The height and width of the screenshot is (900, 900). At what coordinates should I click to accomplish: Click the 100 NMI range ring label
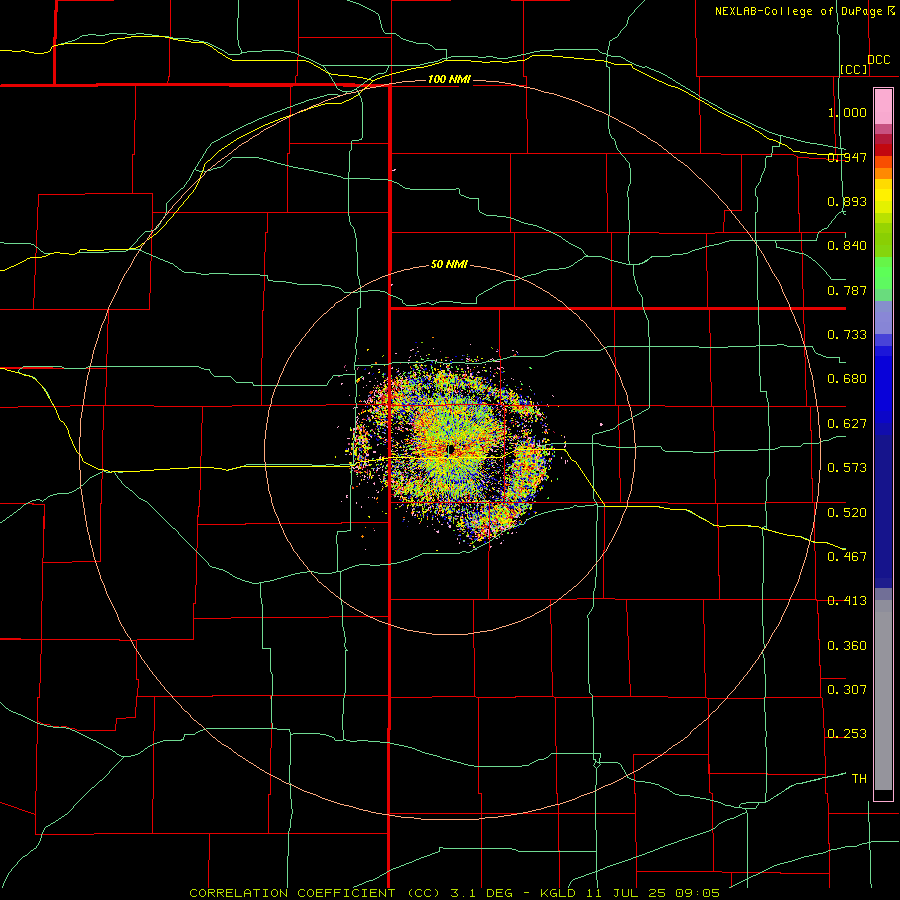click(449, 79)
